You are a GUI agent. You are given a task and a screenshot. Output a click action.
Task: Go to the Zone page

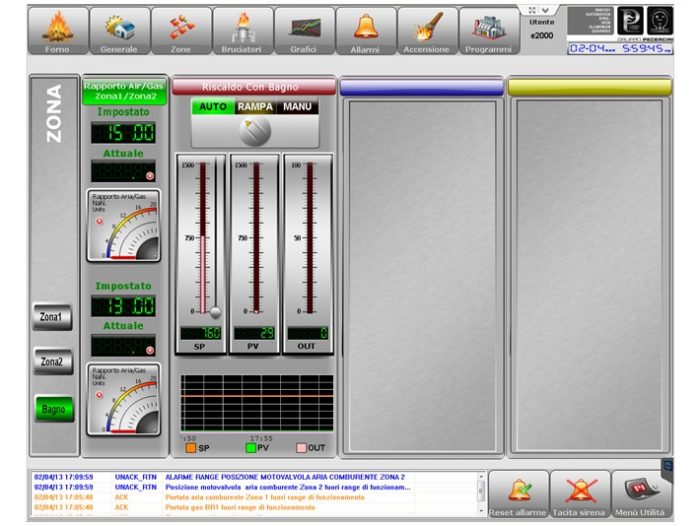tap(181, 30)
